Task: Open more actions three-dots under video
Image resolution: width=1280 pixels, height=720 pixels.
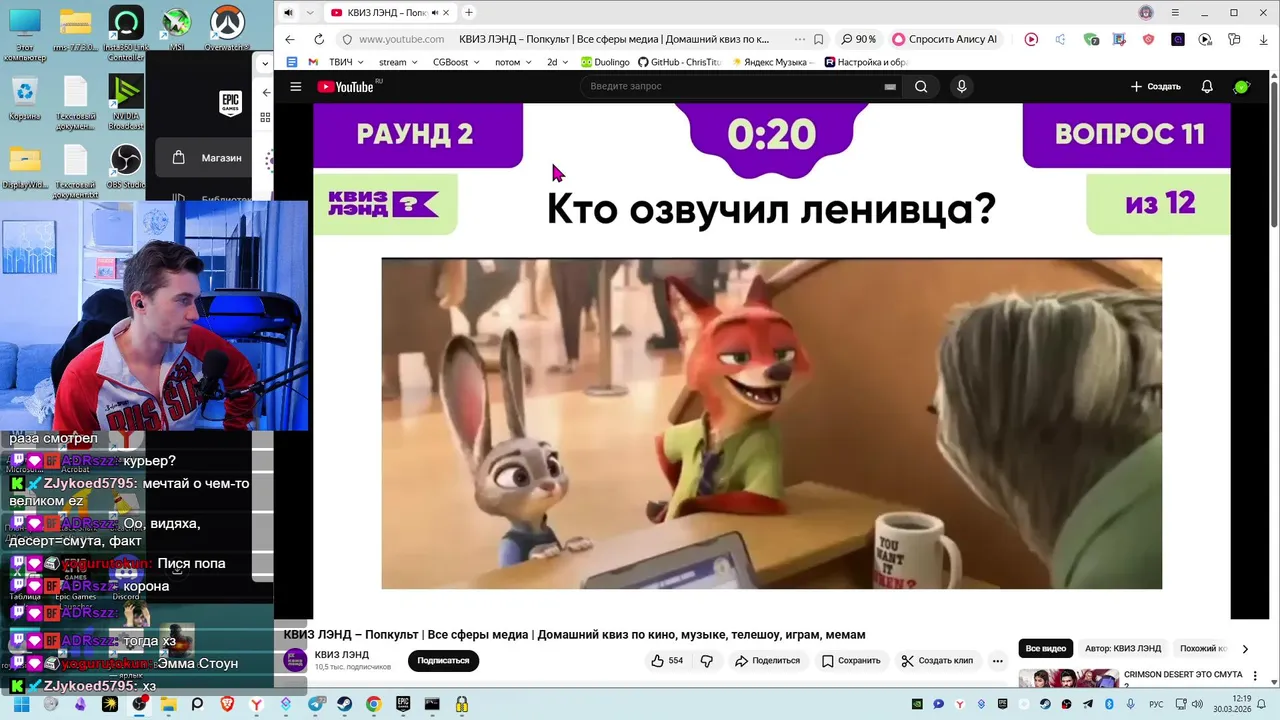Action: pyautogui.click(x=997, y=661)
